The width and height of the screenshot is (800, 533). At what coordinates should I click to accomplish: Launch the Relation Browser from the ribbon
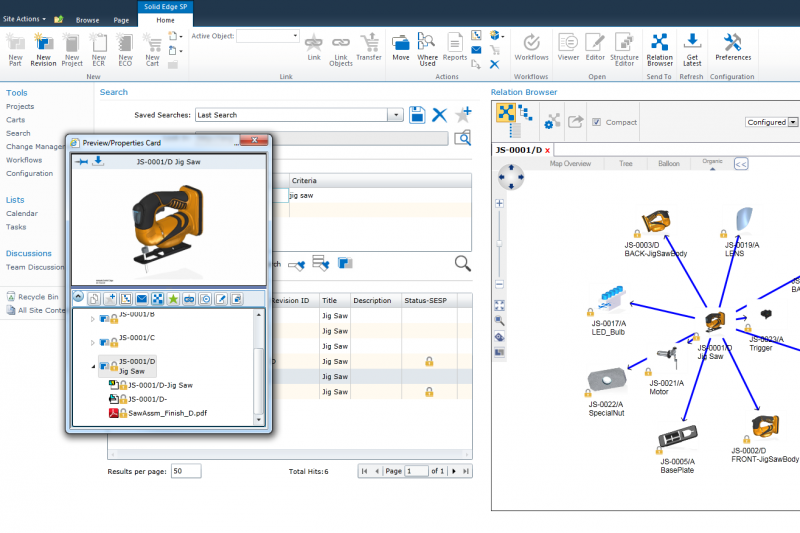tap(660, 49)
